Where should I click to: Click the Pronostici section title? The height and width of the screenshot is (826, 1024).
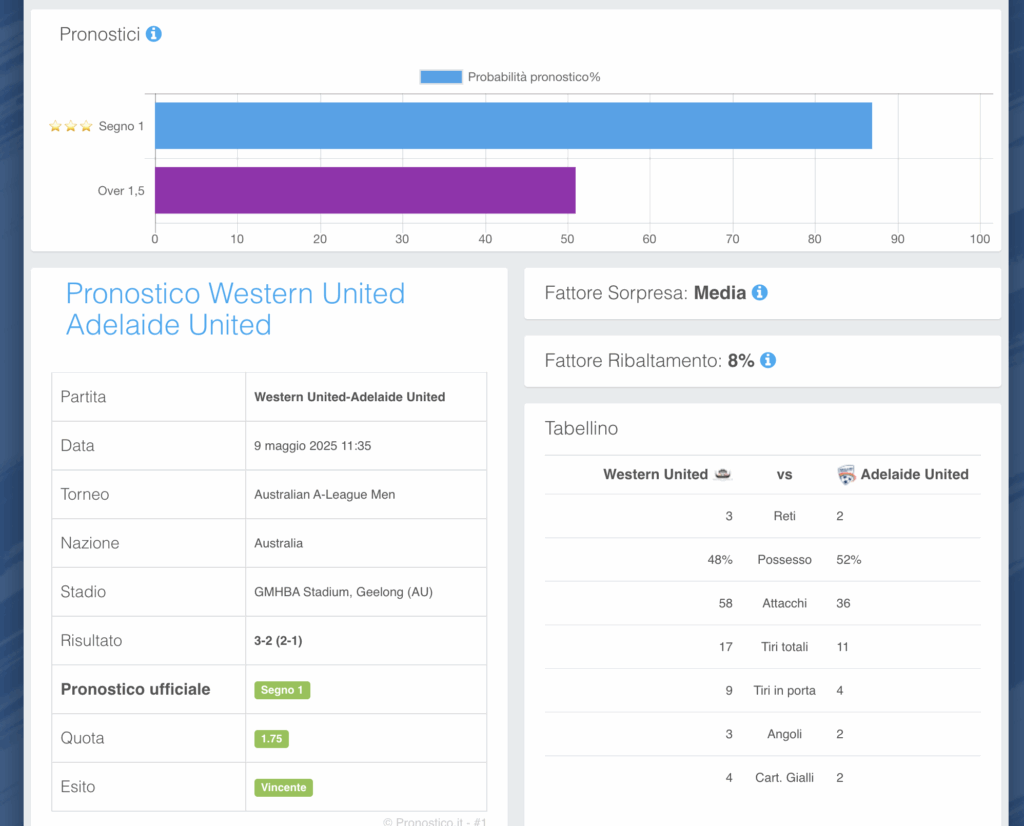click(x=100, y=34)
